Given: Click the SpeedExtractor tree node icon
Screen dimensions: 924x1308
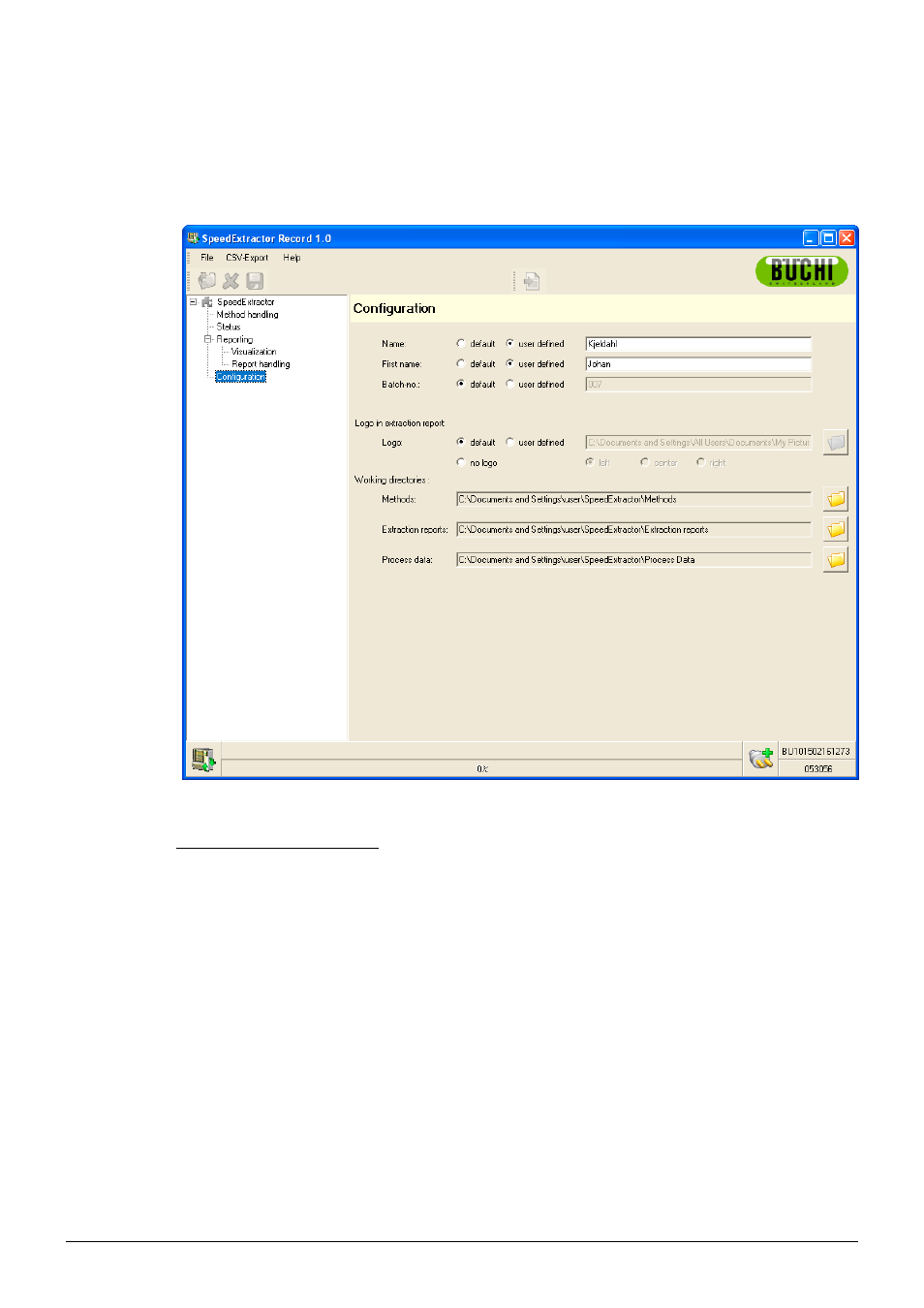Looking at the screenshot, I should (x=206, y=302).
